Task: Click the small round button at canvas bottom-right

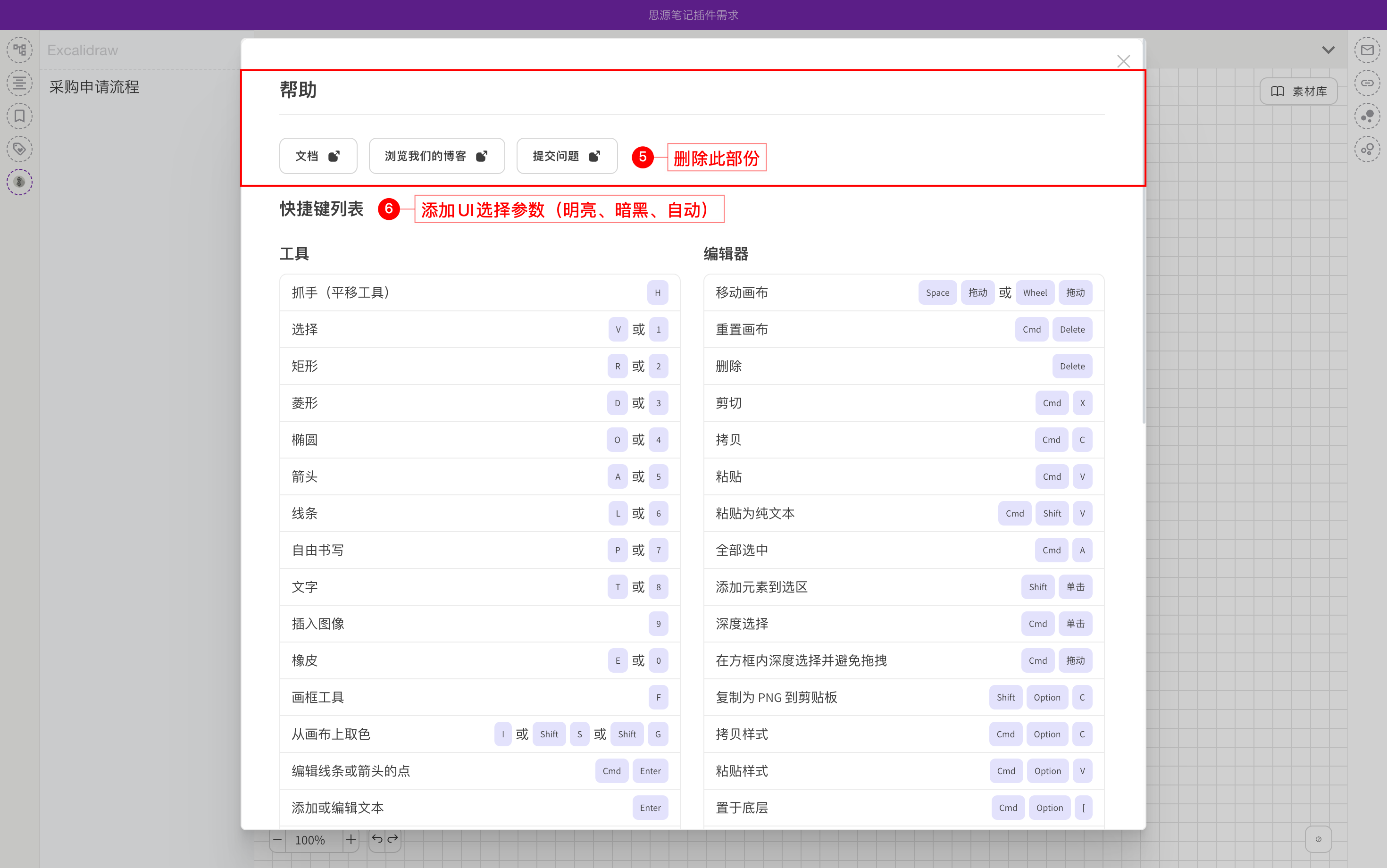Action: pos(1318,839)
